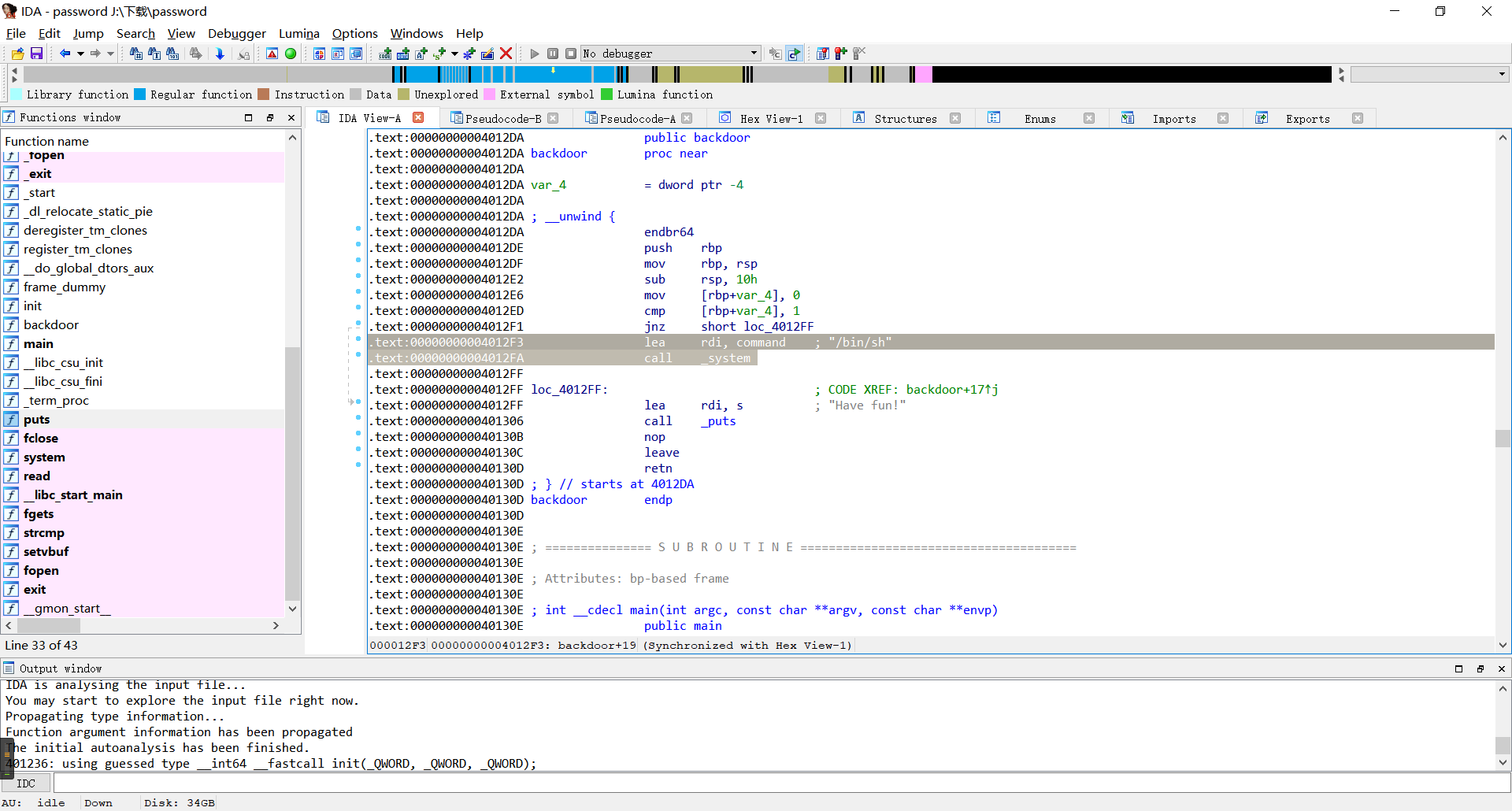Viewport: 1512px width, 811px height.
Task: Open the Debugger menu
Action: click(x=236, y=33)
